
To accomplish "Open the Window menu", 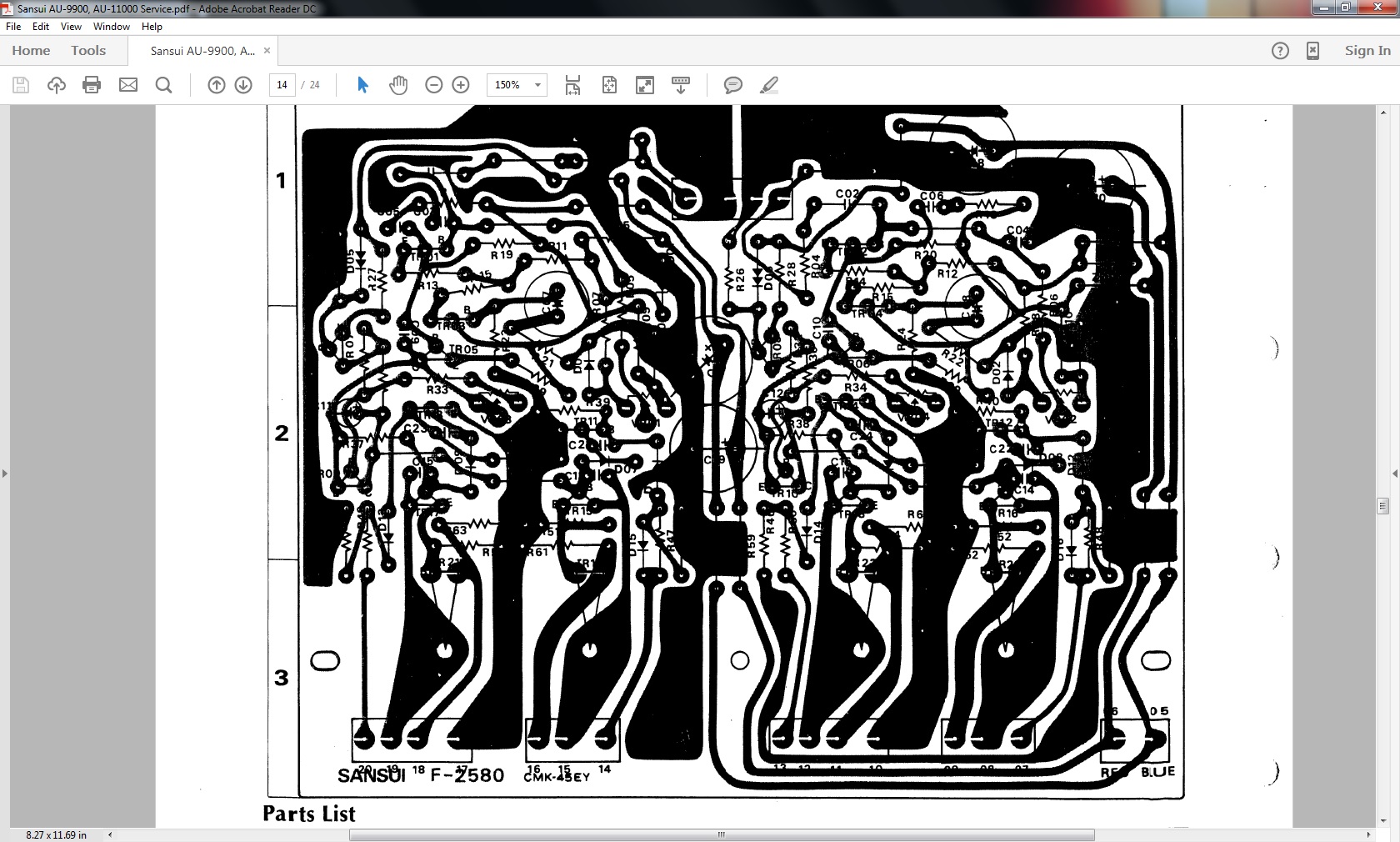I will pyautogui.click(x=112, y=27).
